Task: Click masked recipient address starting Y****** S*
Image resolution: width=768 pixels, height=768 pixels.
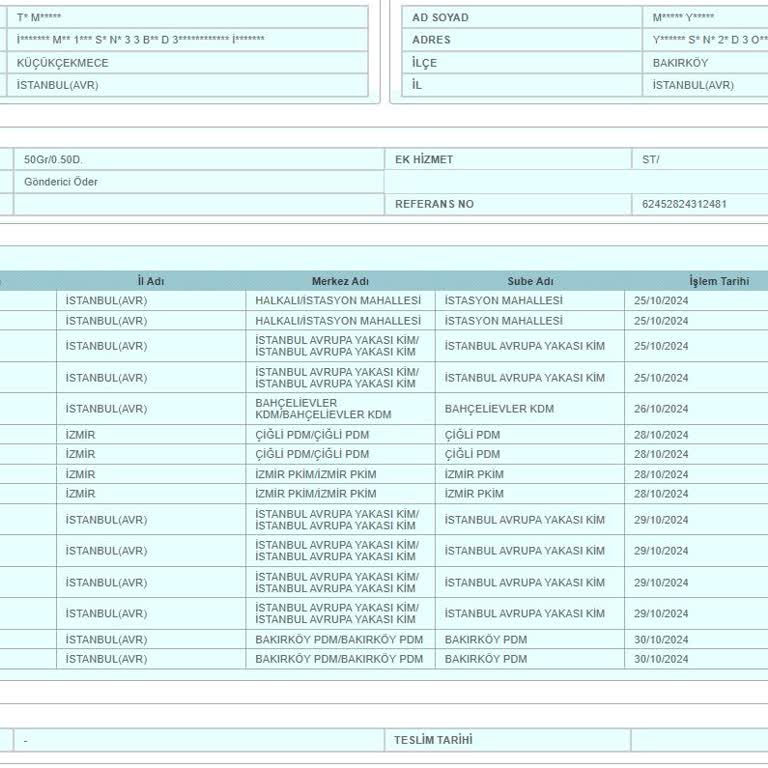Action: click(710, 40)
